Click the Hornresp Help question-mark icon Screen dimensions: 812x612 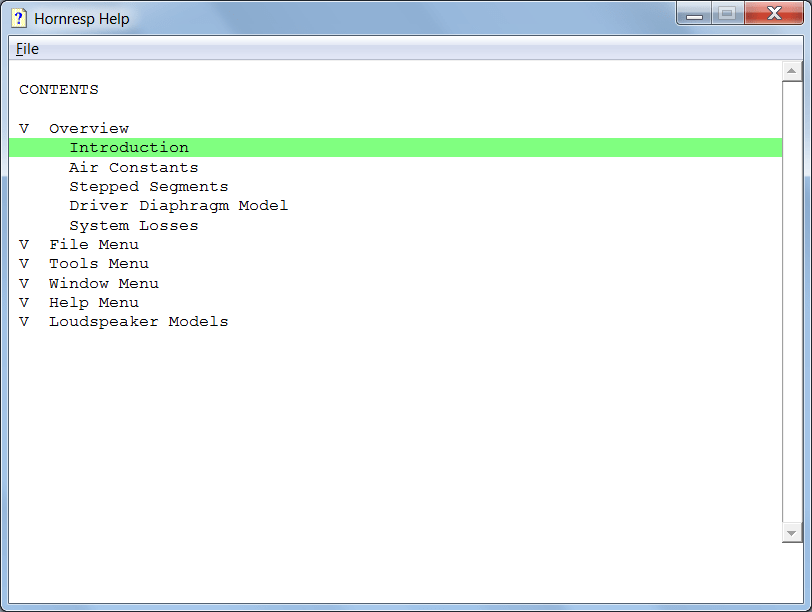(x=19, y=19)
